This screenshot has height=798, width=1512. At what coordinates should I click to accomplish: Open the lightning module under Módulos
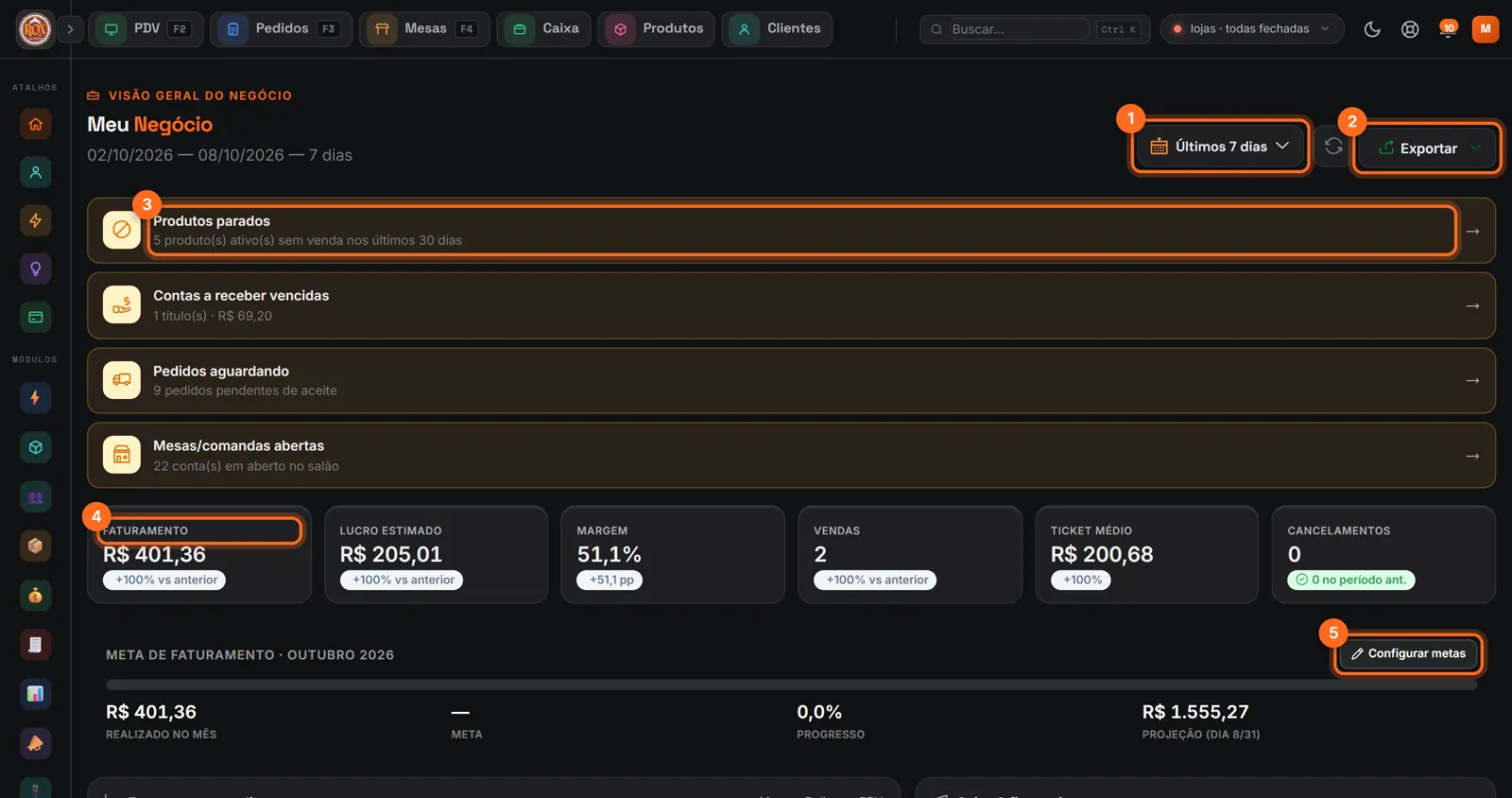coord(35,398)
